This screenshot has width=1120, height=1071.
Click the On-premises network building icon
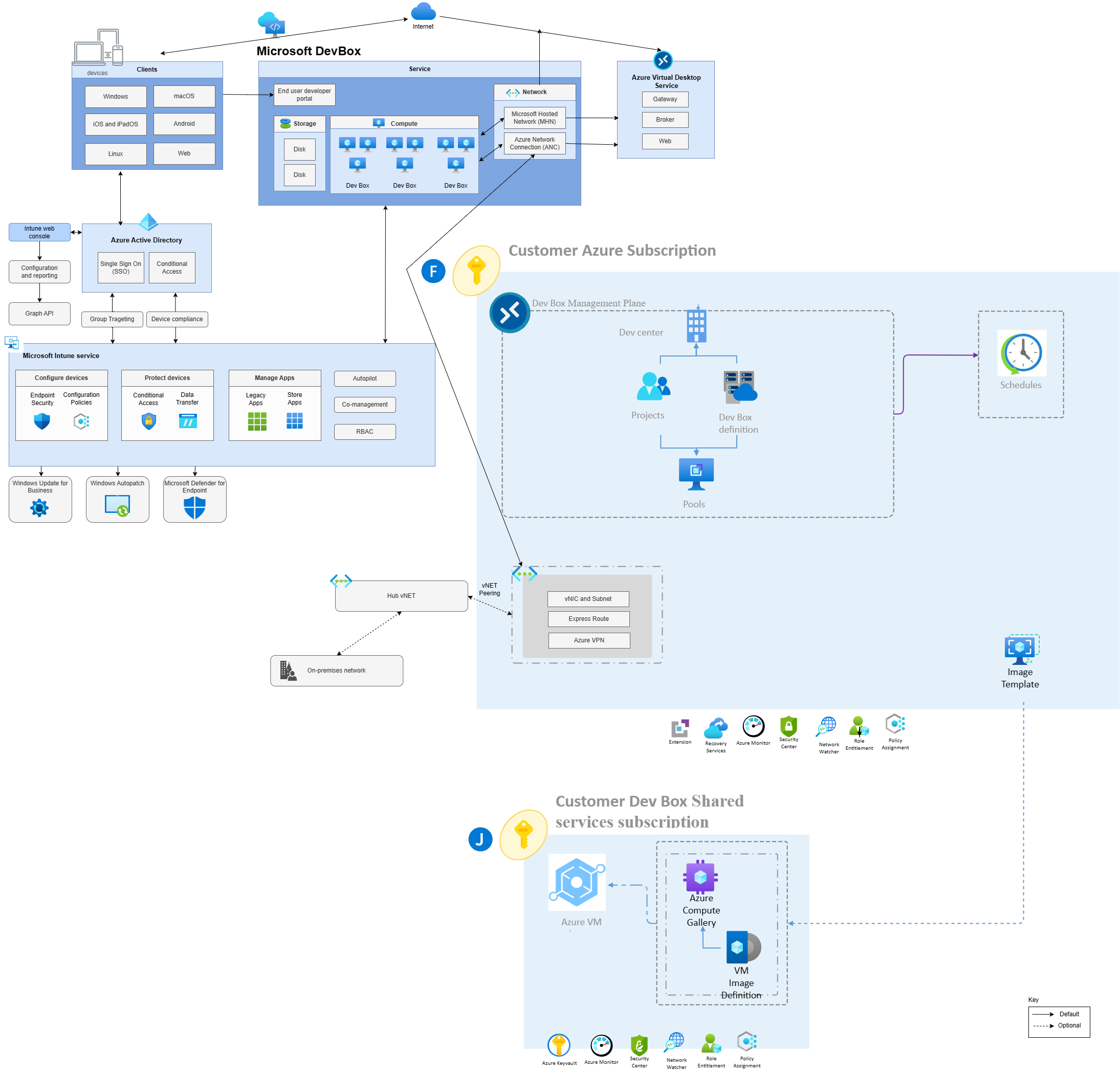click(288, 670)
